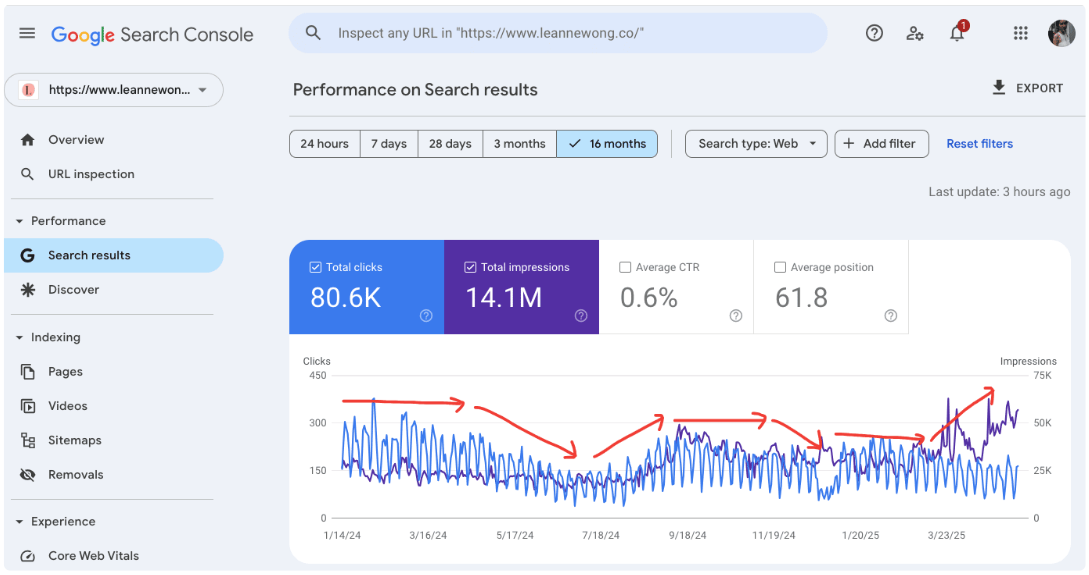Select the 7 days date range
This screenshot has width=1089, height=575.
point(389,144)
